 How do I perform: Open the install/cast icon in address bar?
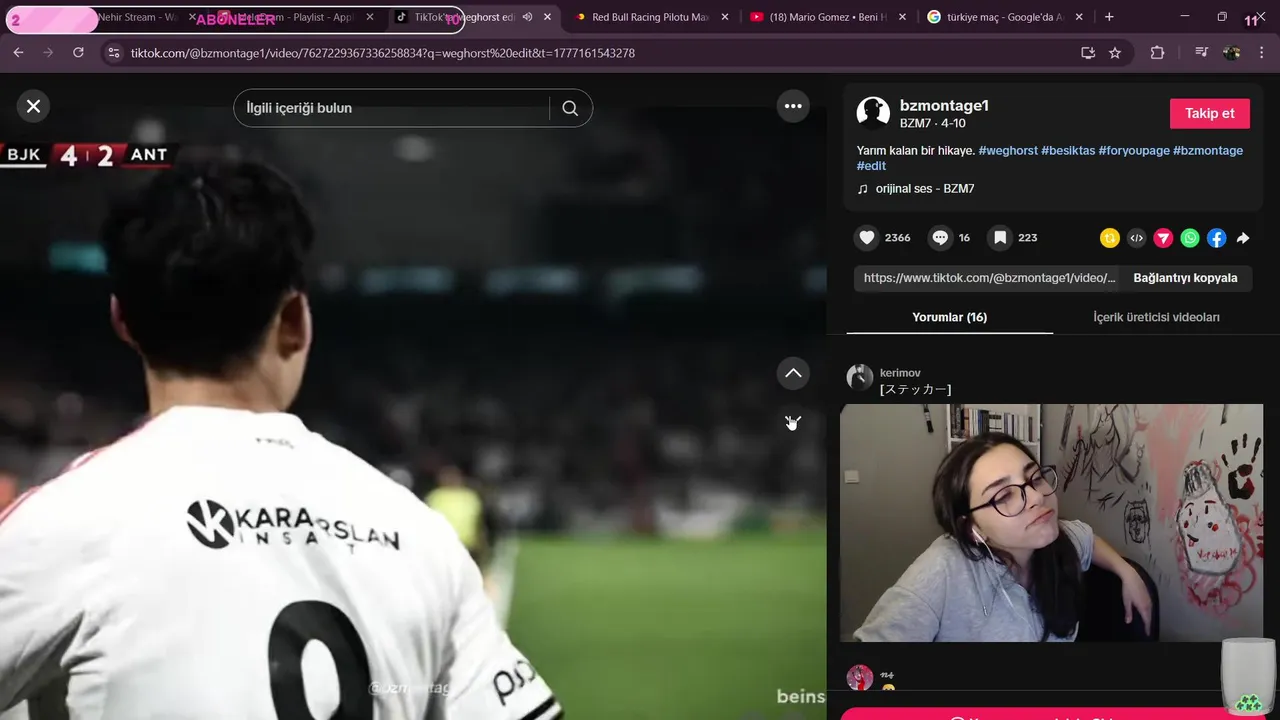point(1088,53)
